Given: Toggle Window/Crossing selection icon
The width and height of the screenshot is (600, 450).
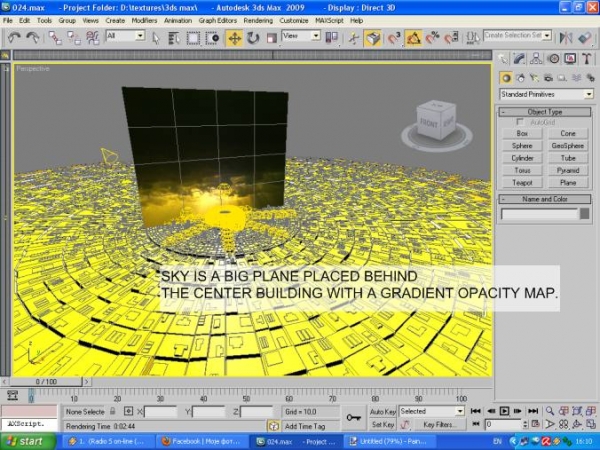Looking at the screenshot, I should click(x=212, y=38).
